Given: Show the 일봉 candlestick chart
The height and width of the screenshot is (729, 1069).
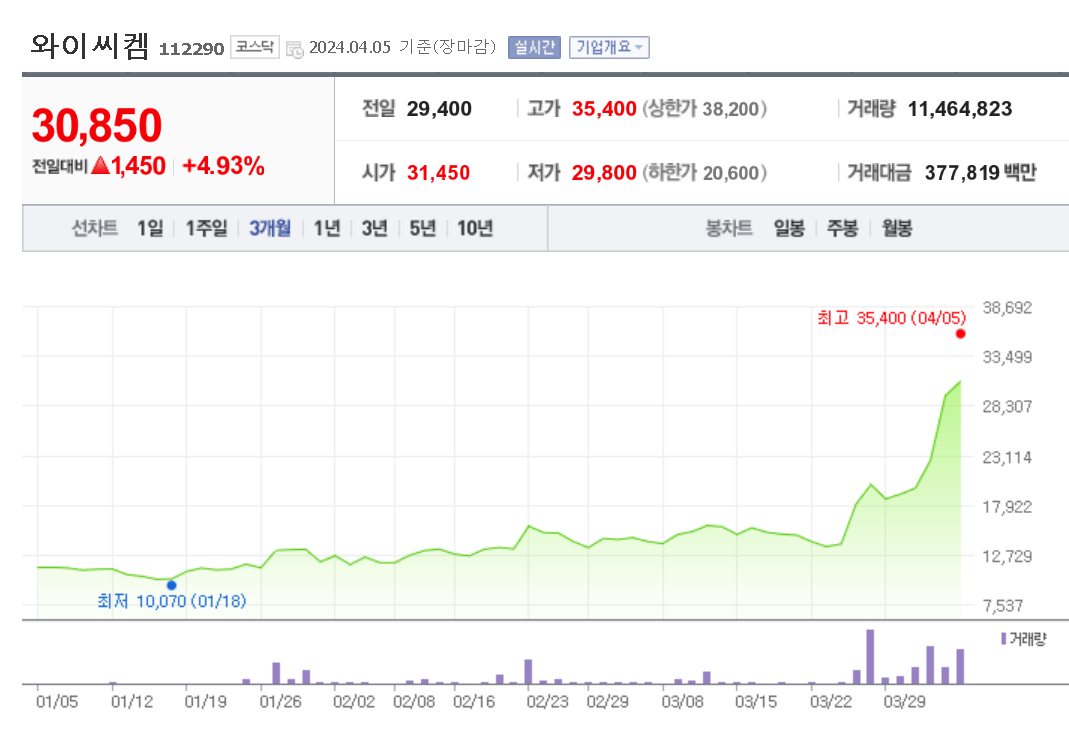Looking at the screenshot, I should pyautogui.click(x=789, y=228).
